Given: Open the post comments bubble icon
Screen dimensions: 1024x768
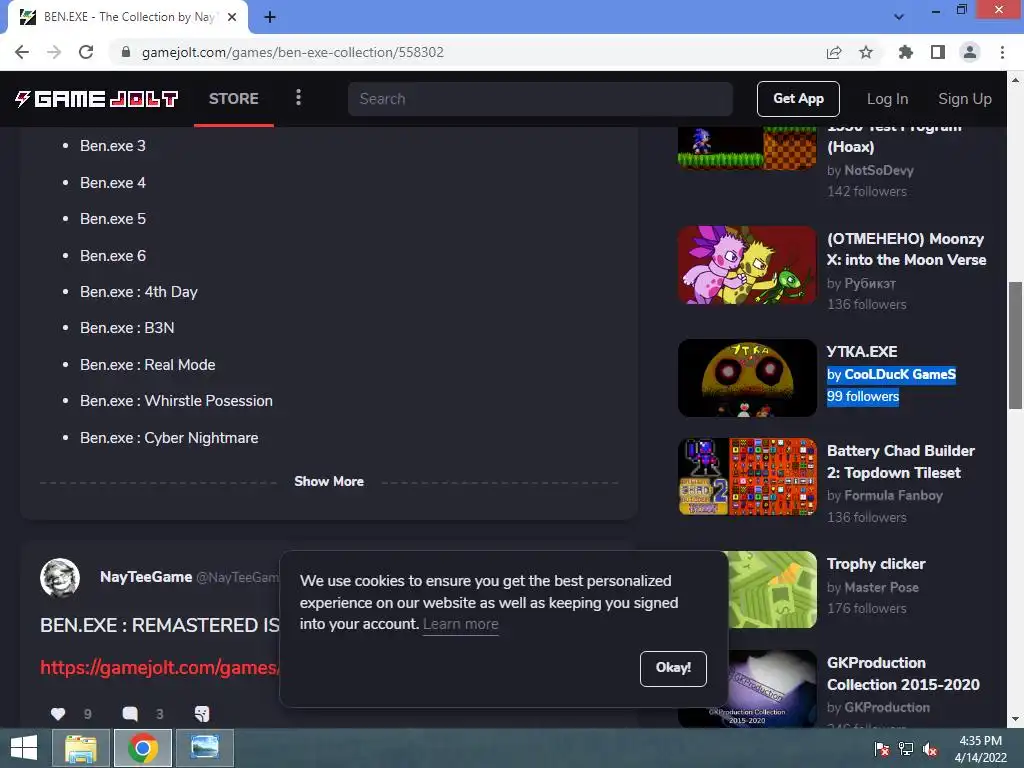Looking at the screenshot, I should (x=130, y=714).
